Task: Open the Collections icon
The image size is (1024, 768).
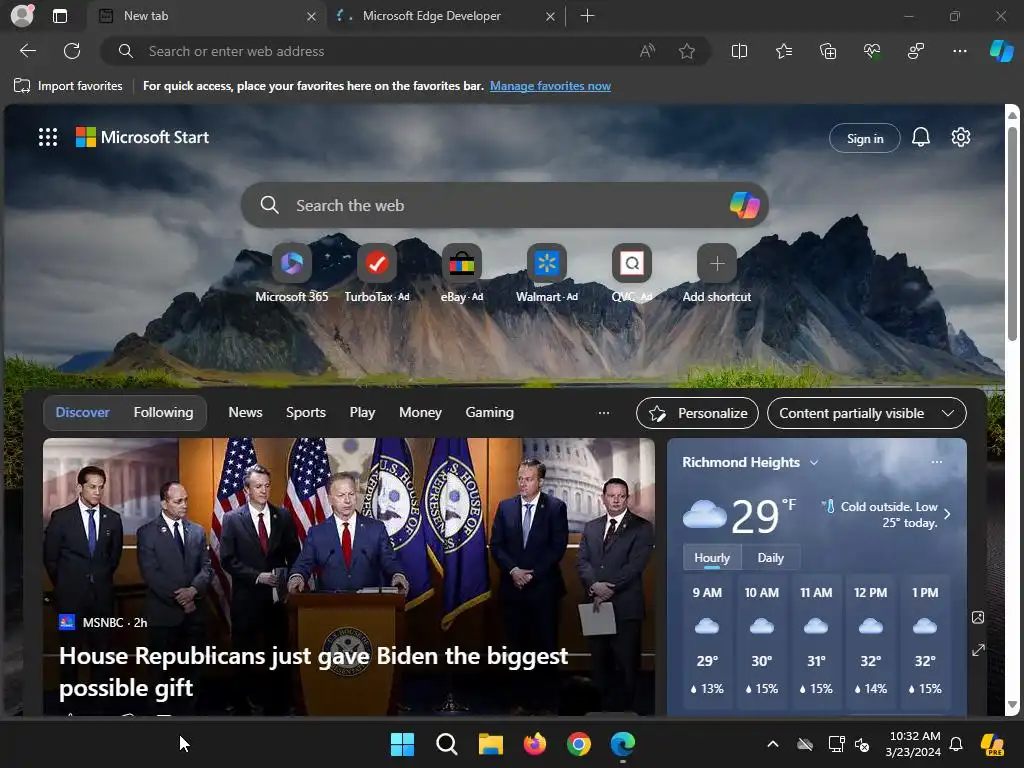Action: click(827, 51)
